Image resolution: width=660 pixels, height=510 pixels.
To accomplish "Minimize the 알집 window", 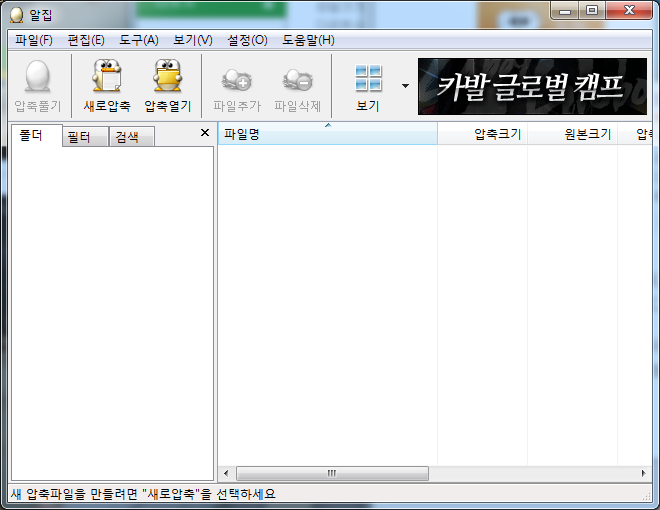I will coord(565,11).
